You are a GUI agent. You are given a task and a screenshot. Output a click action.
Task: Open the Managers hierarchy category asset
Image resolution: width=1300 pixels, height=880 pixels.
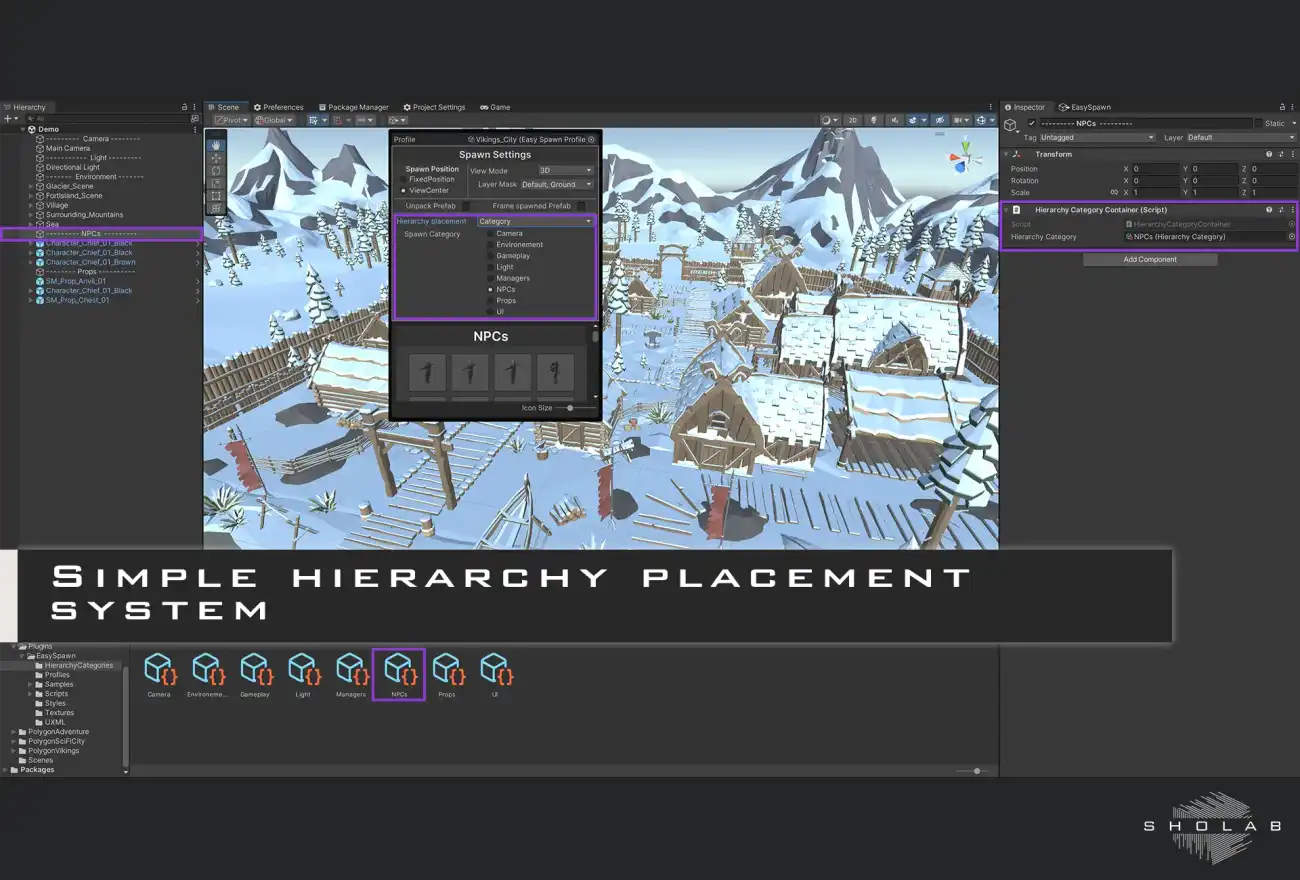351,675
